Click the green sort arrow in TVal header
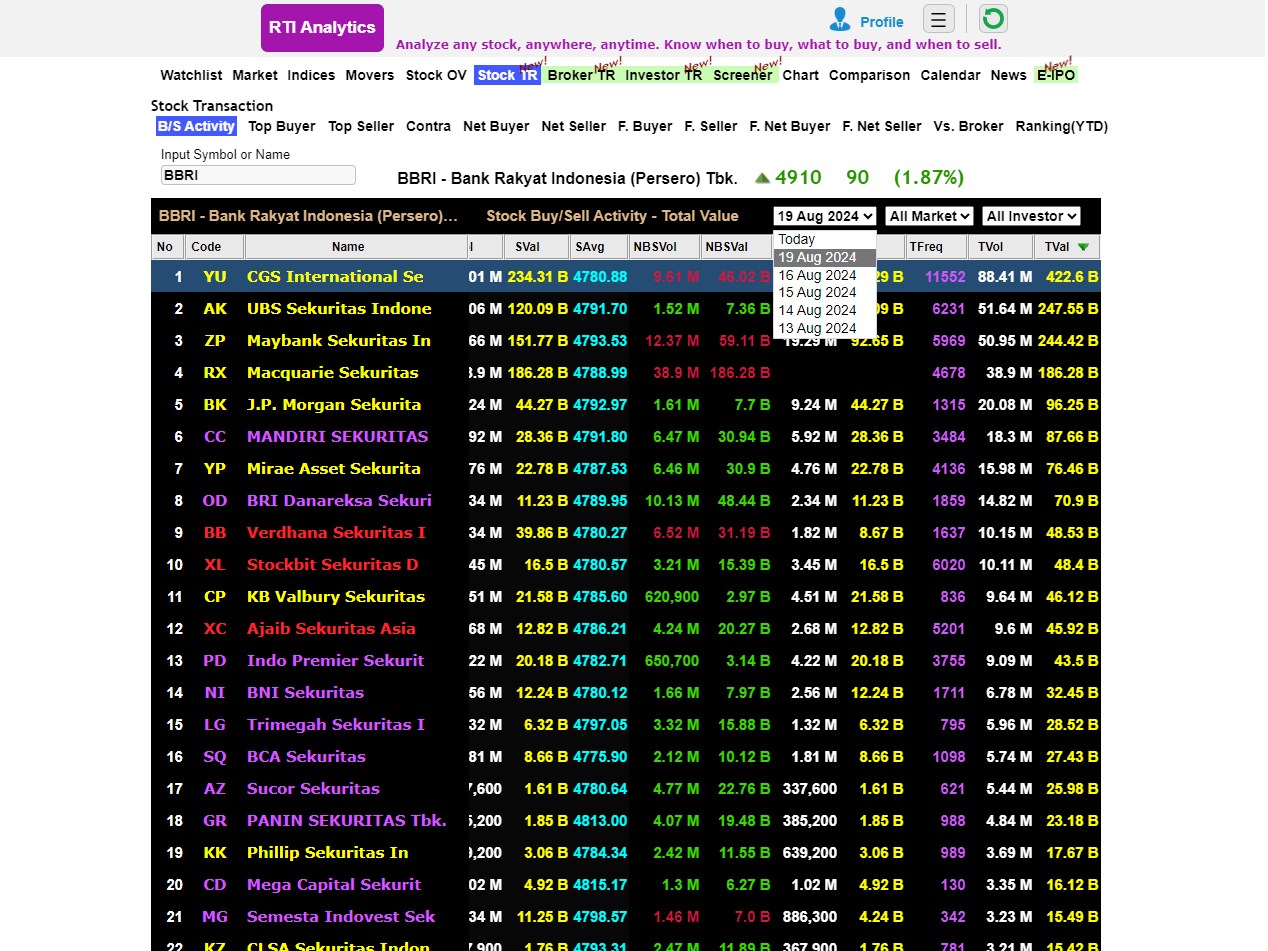 coord(1083,247)
